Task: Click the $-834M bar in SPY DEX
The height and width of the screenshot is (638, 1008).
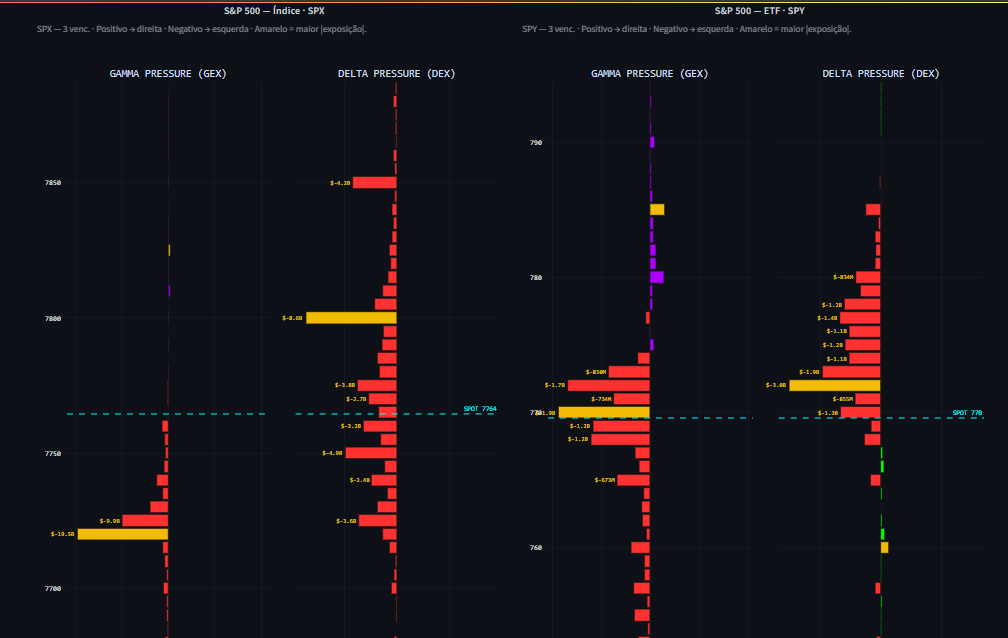Action: pos(868,277)
